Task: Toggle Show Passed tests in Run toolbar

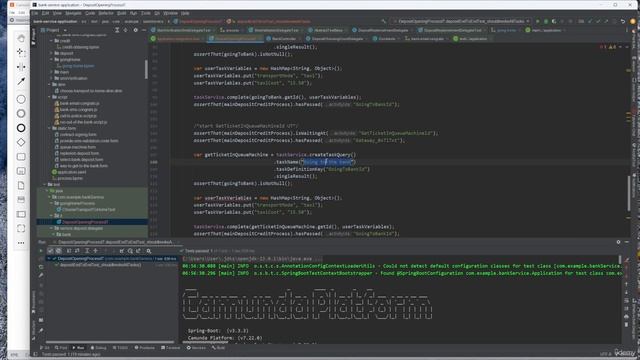Action: click(51, 251)
